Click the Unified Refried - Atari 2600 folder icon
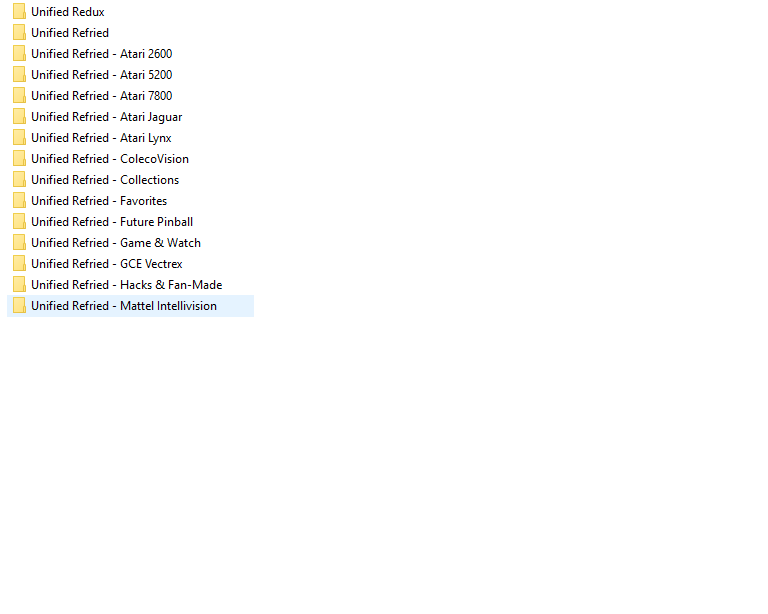The image size is (768, 614). tap(19, 53)
